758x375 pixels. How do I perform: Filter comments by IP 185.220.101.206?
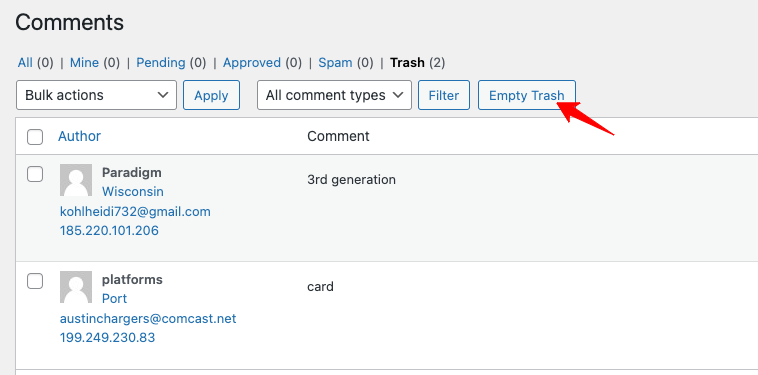coord(109,231)
